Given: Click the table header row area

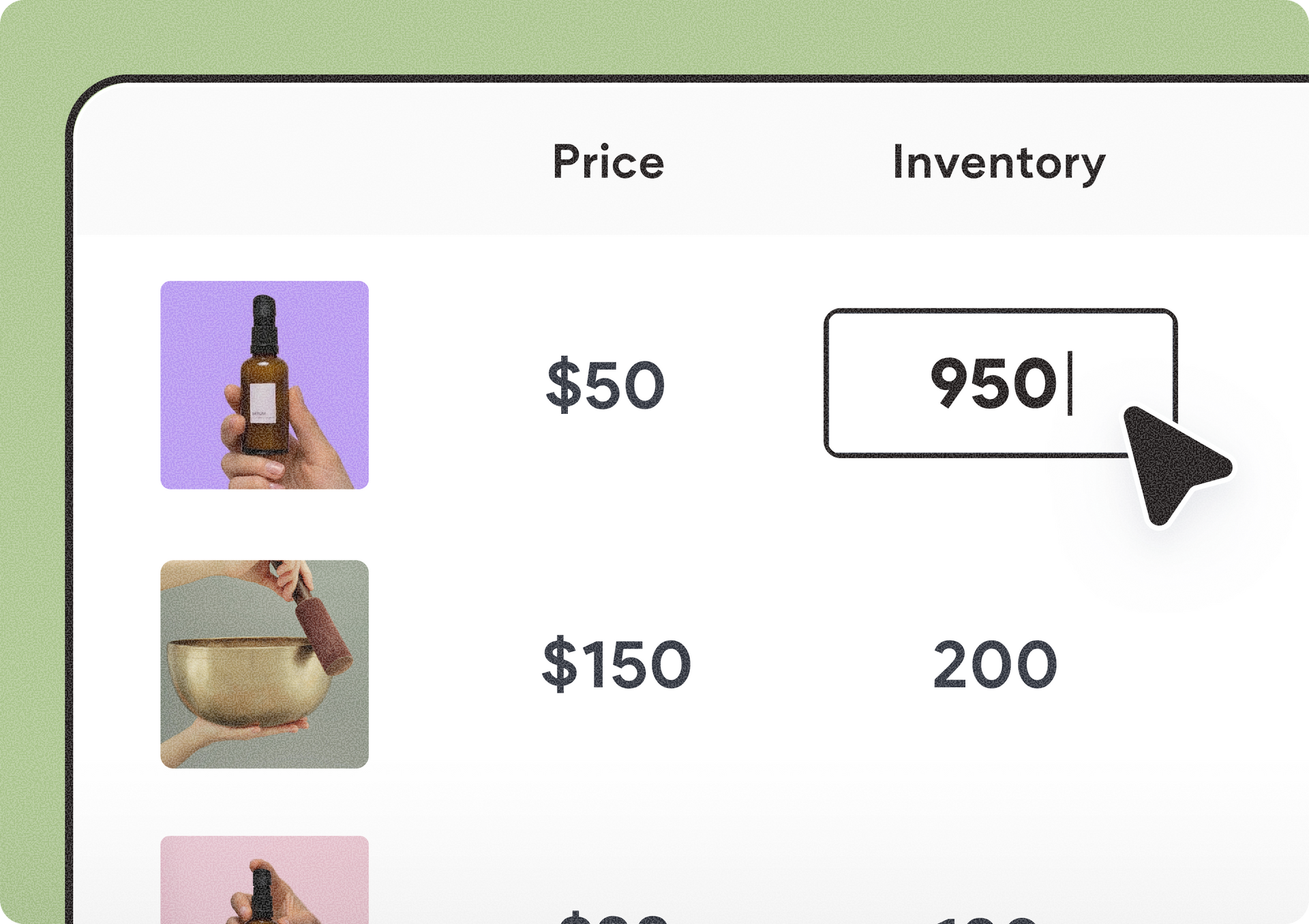Looking at the screenshot, I should click(750, 164).
